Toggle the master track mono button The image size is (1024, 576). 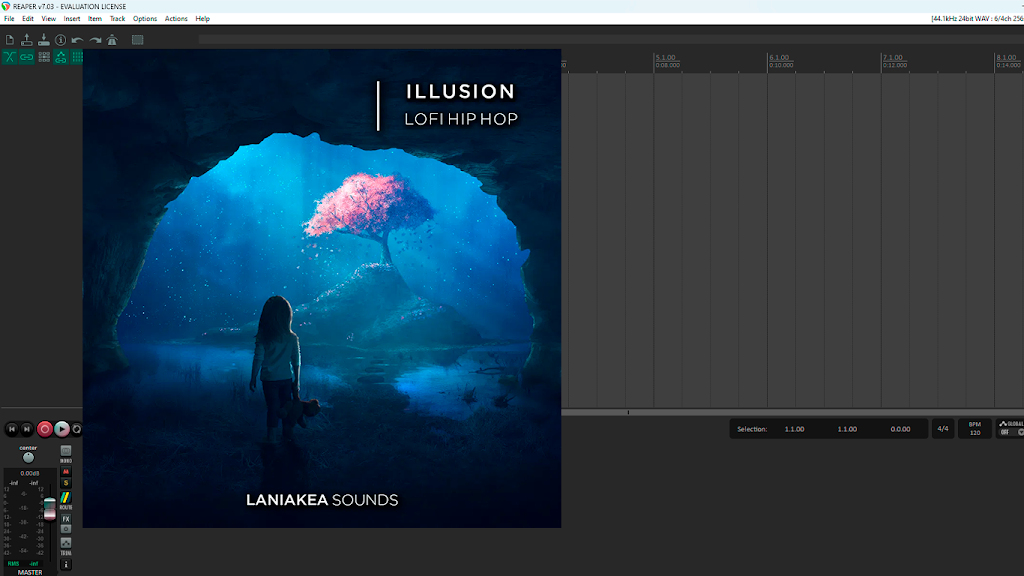[66, 451]
